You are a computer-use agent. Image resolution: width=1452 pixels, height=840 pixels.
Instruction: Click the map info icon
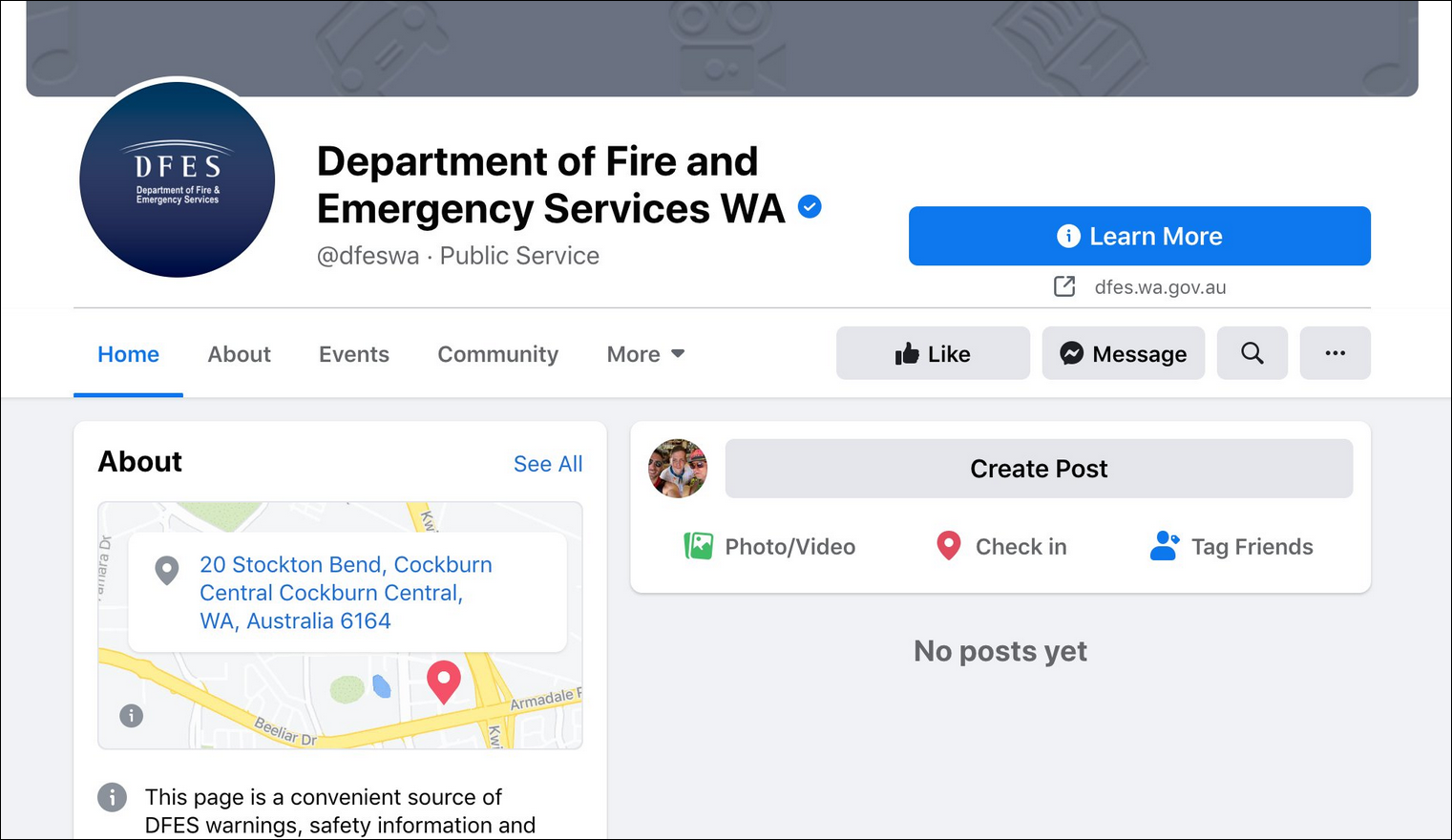(132, 715)
